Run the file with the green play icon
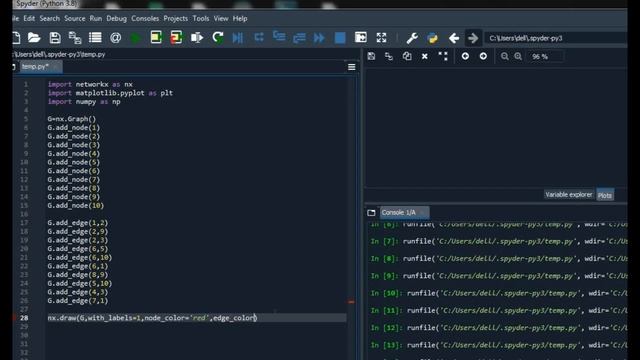The height and width of the screenshot is (360, 640). pos(136,38)
